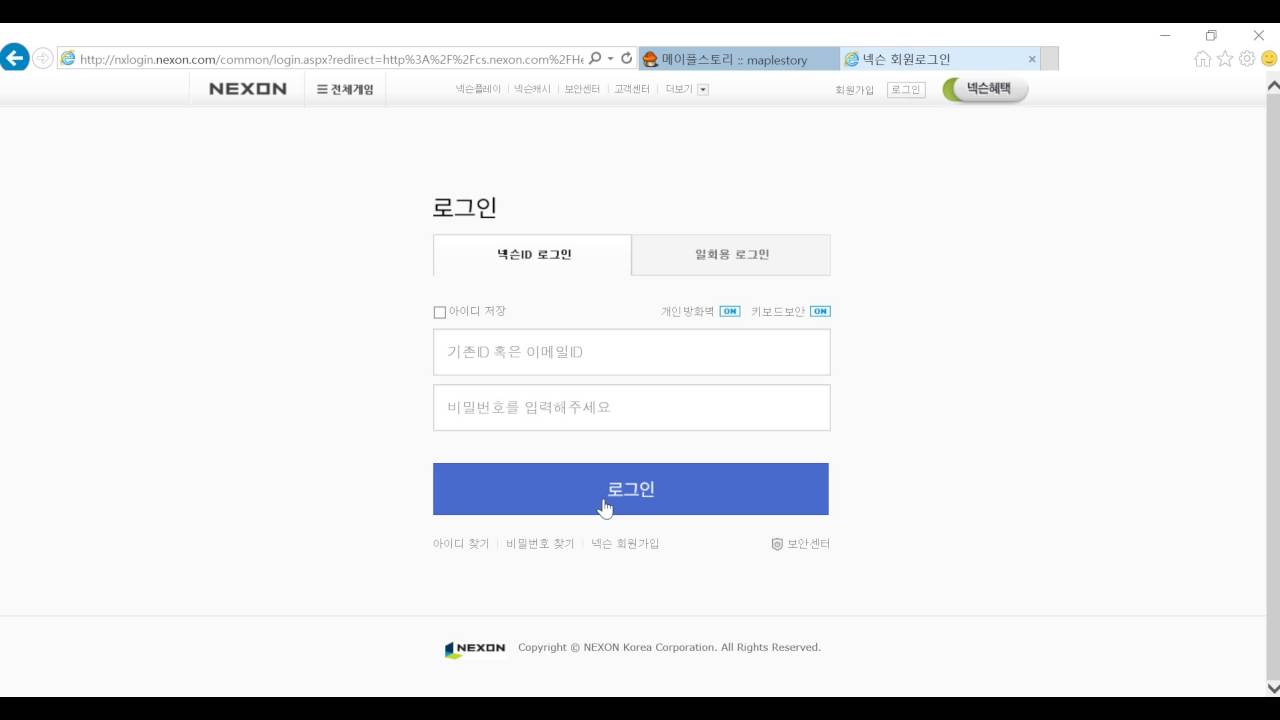Click 회원가입 in the header

pos(855,90)
